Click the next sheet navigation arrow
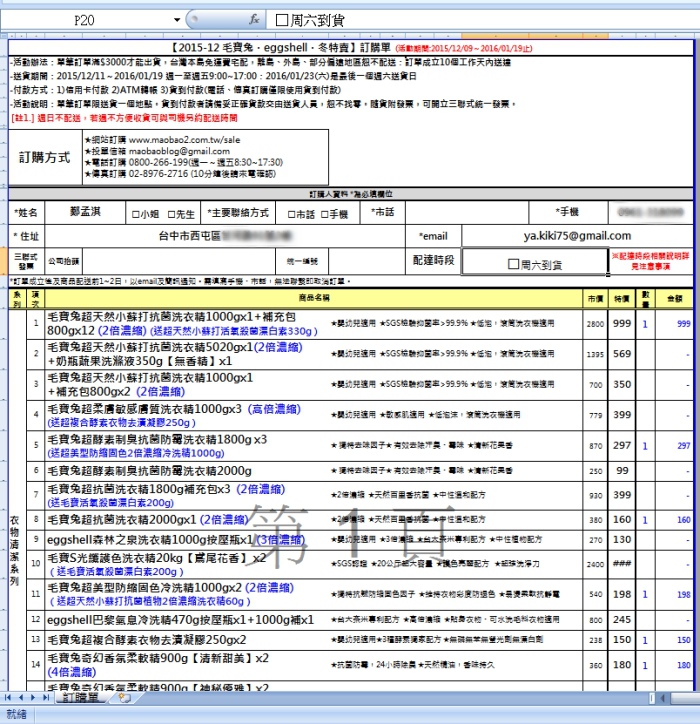 click(x=32, y=697)
